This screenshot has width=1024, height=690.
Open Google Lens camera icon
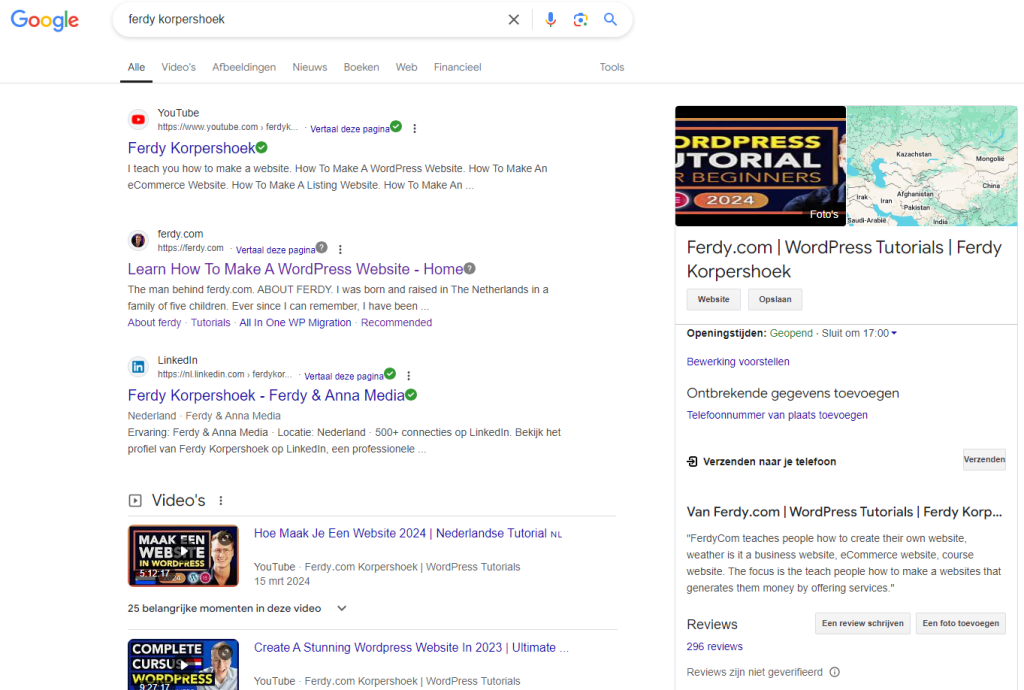pos(581,19)
